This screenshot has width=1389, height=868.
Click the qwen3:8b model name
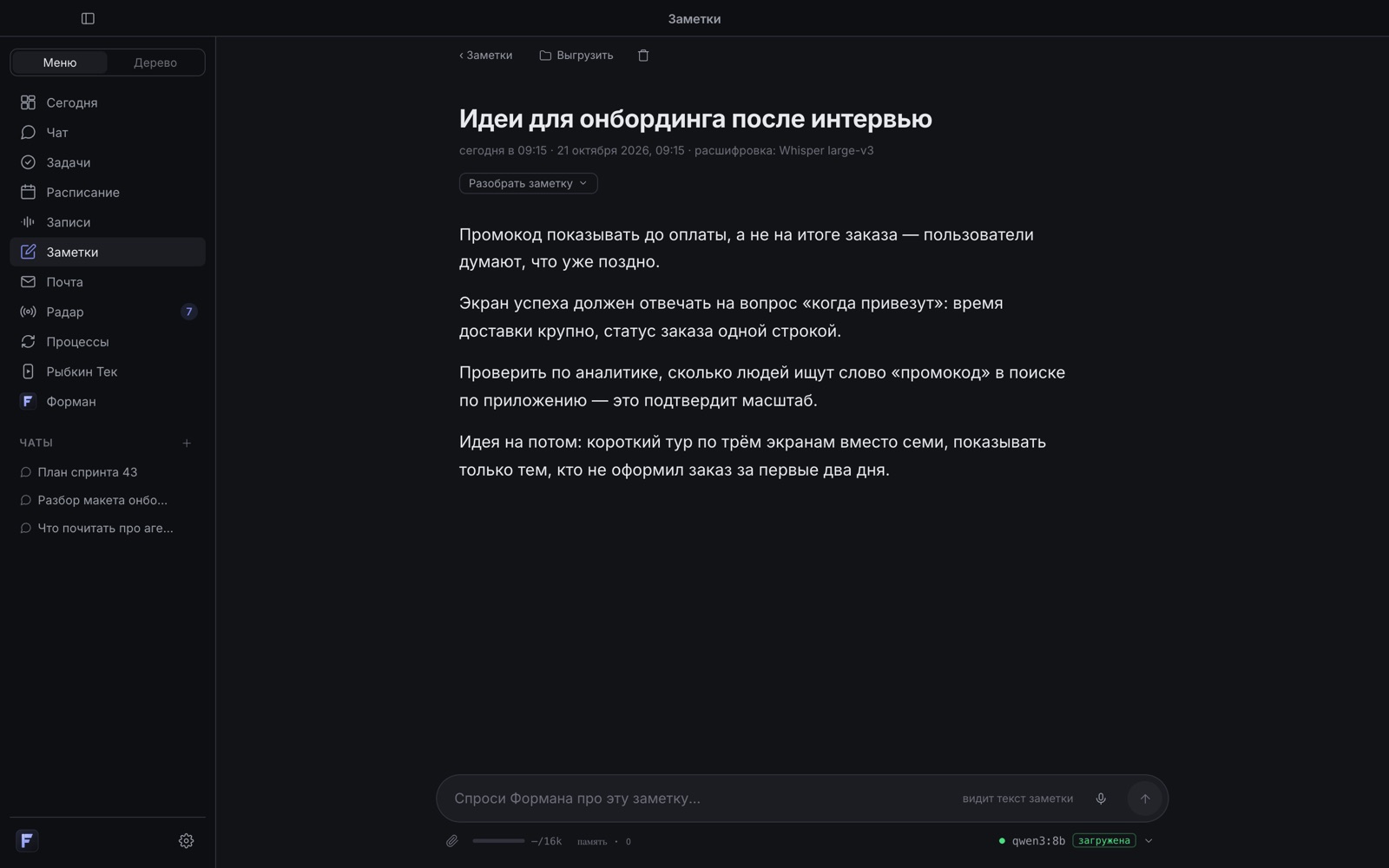click(x=1038, y=840)
